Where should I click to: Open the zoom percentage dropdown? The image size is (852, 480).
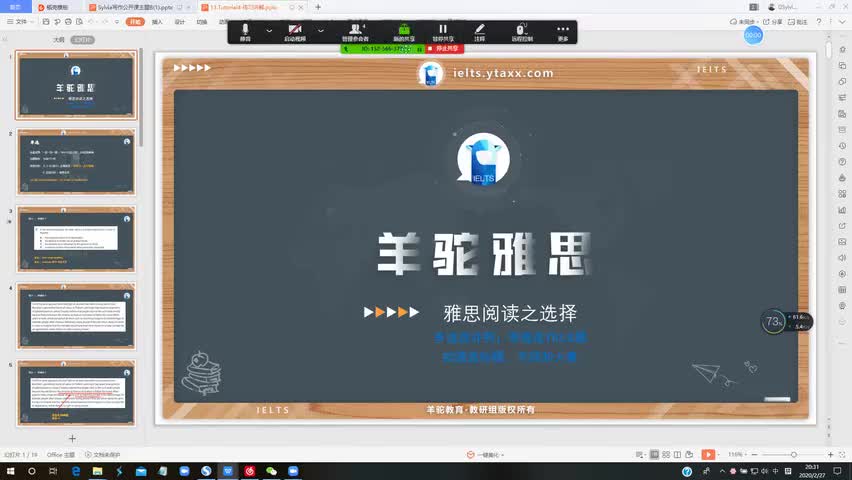(736, 454)
